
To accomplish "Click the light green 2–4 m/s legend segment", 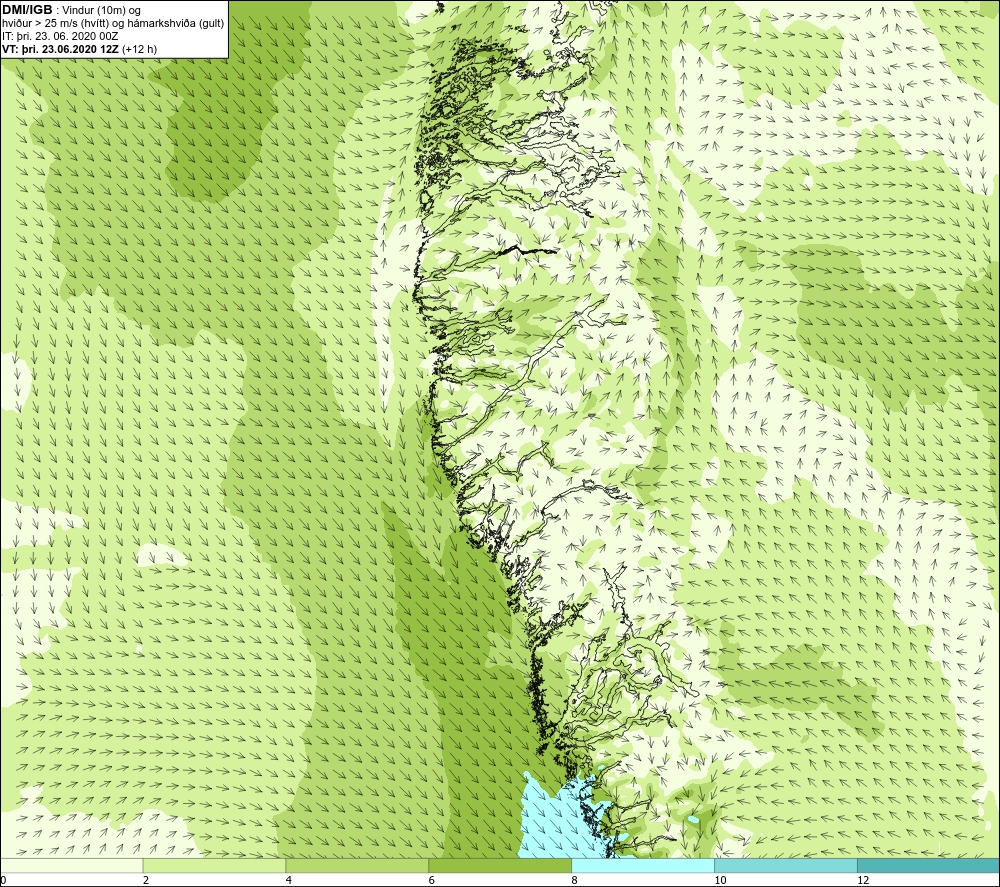I will tap(214, 865).
